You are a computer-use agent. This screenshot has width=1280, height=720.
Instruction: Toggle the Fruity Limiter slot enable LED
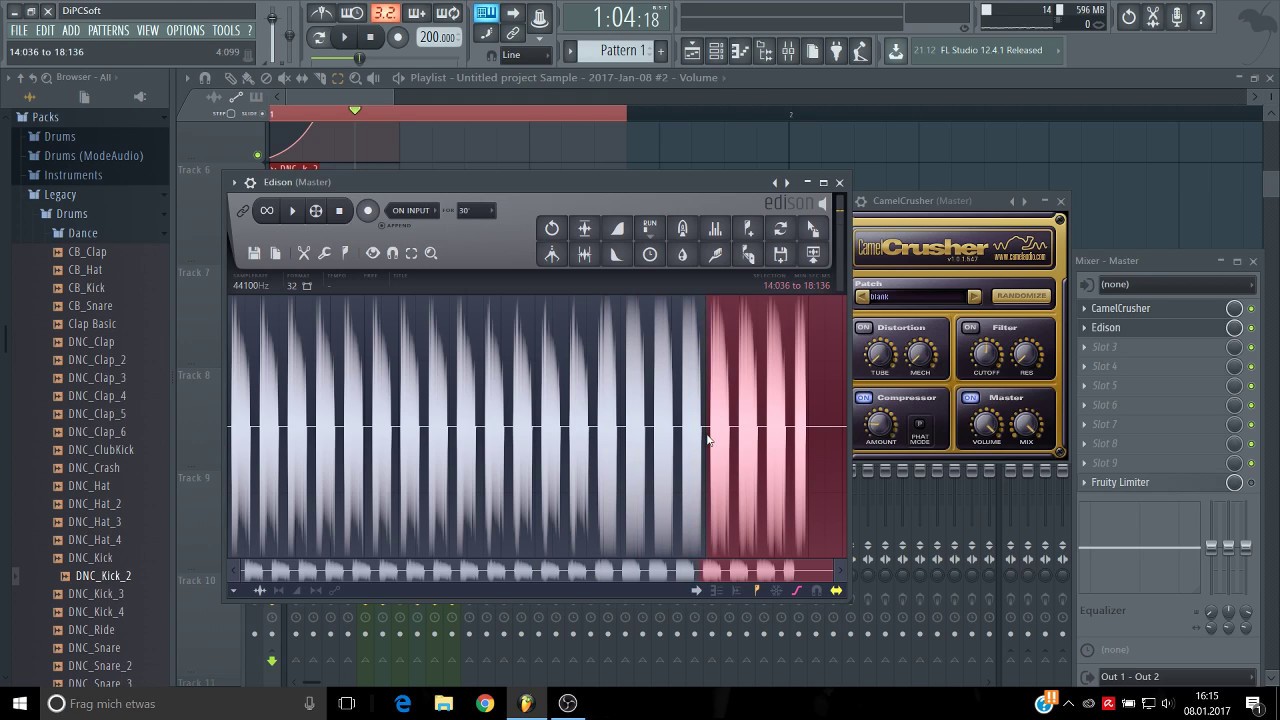point(1251,483)
